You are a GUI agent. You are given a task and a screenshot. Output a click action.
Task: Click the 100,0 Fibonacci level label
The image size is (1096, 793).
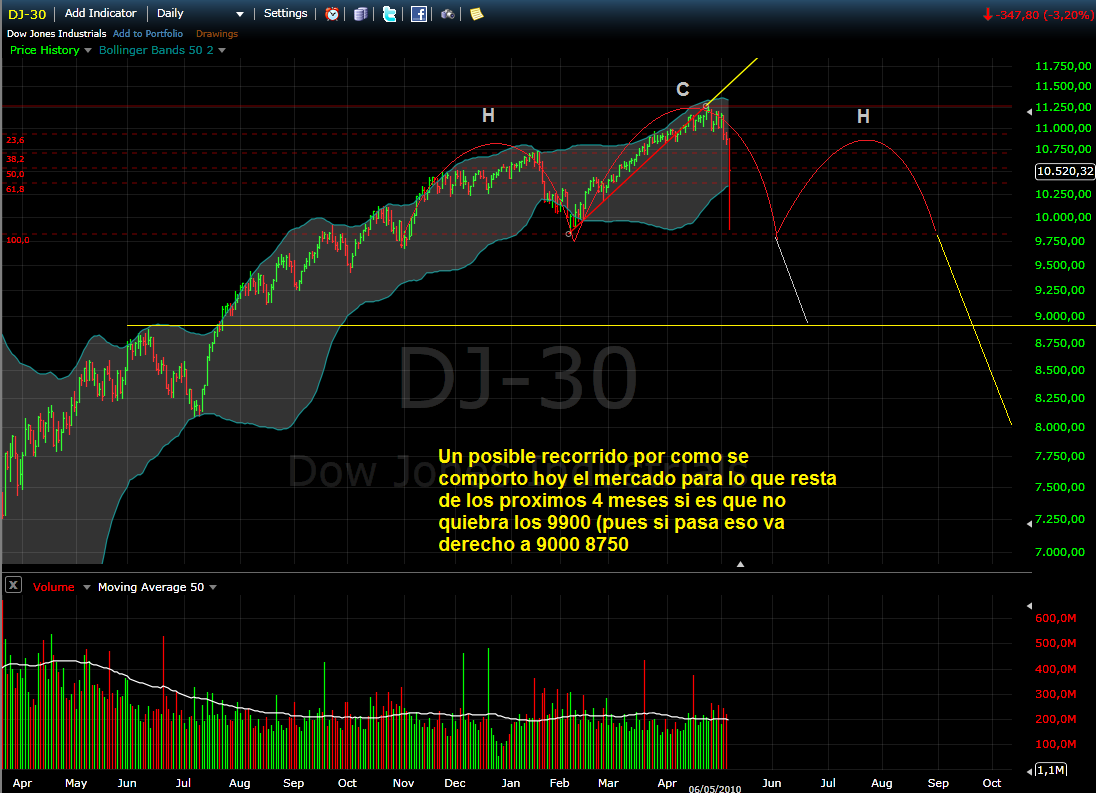(18, 240)
